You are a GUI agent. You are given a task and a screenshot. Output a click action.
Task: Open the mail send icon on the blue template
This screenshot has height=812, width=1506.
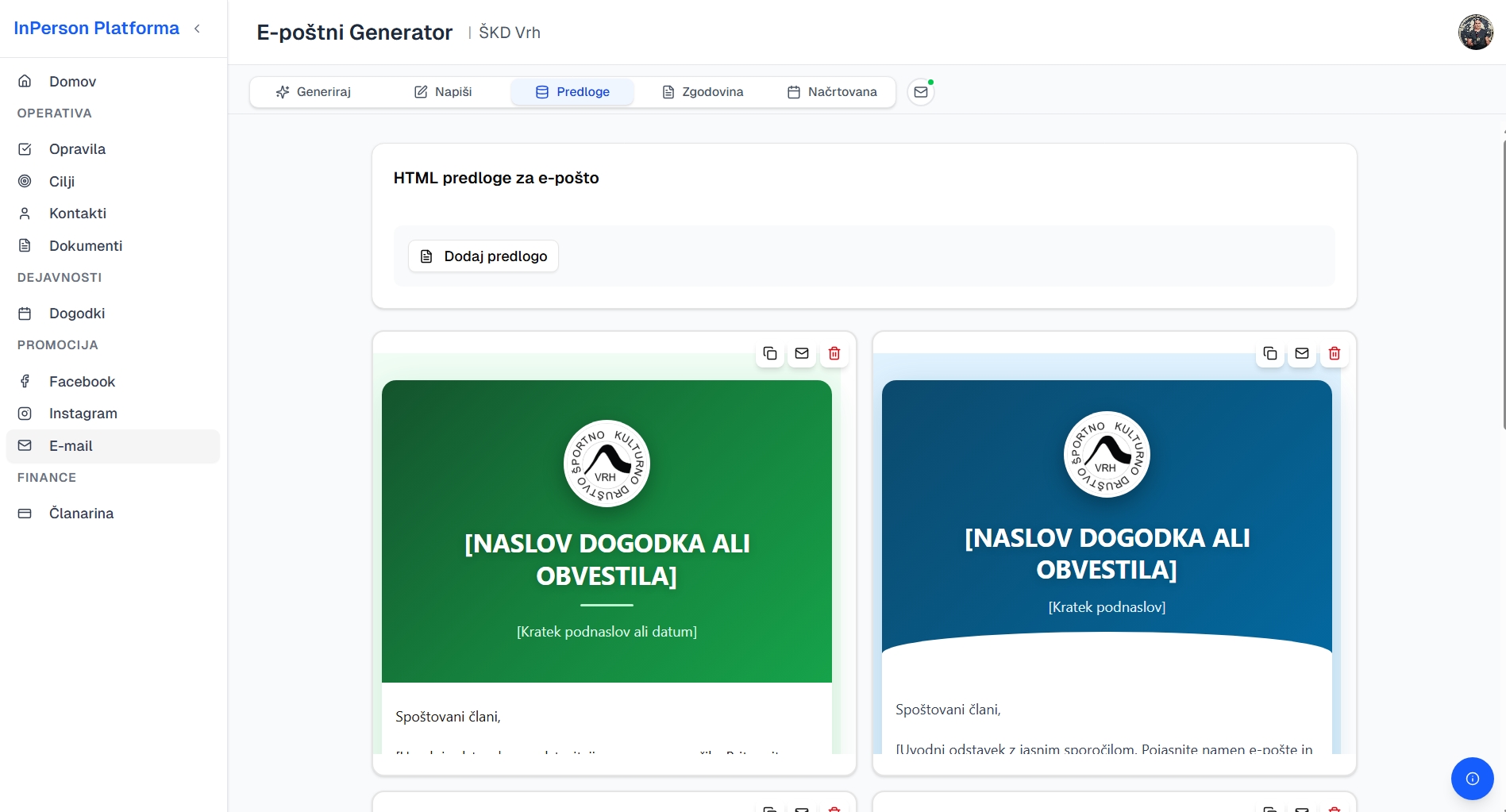[1301, 354]
